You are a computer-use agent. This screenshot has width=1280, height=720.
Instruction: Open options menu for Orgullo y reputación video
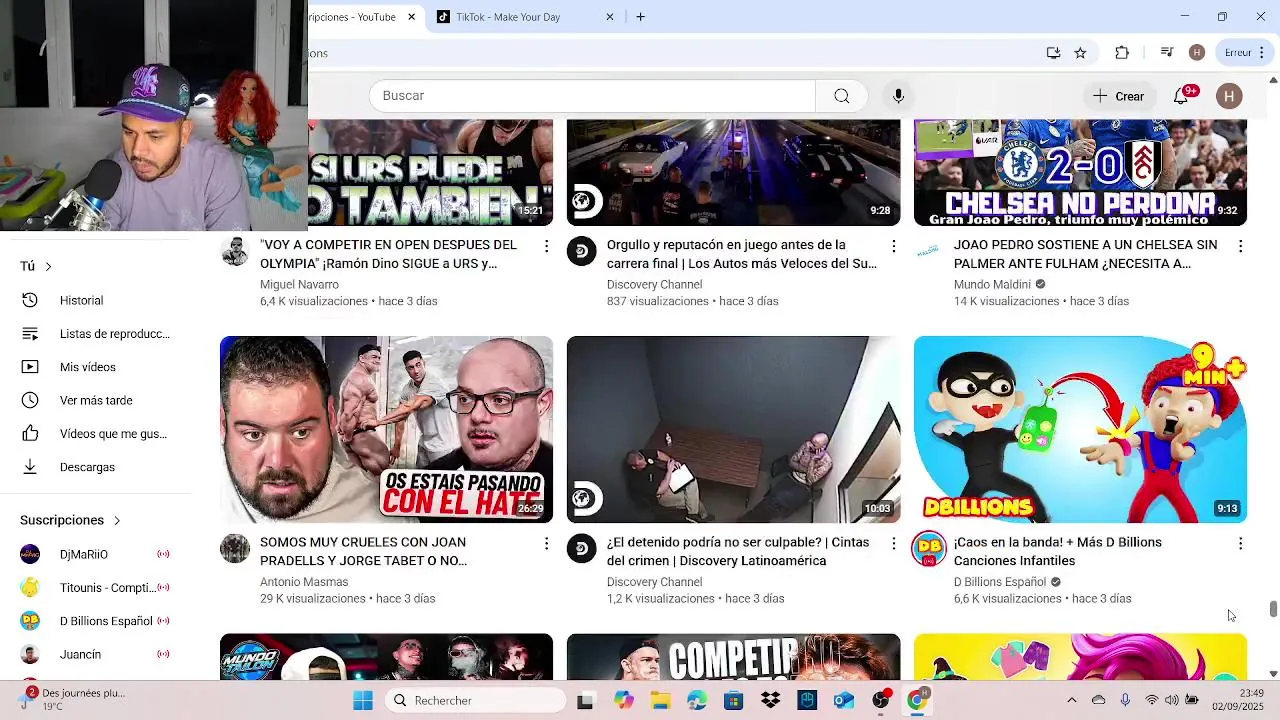pos(893,246)
